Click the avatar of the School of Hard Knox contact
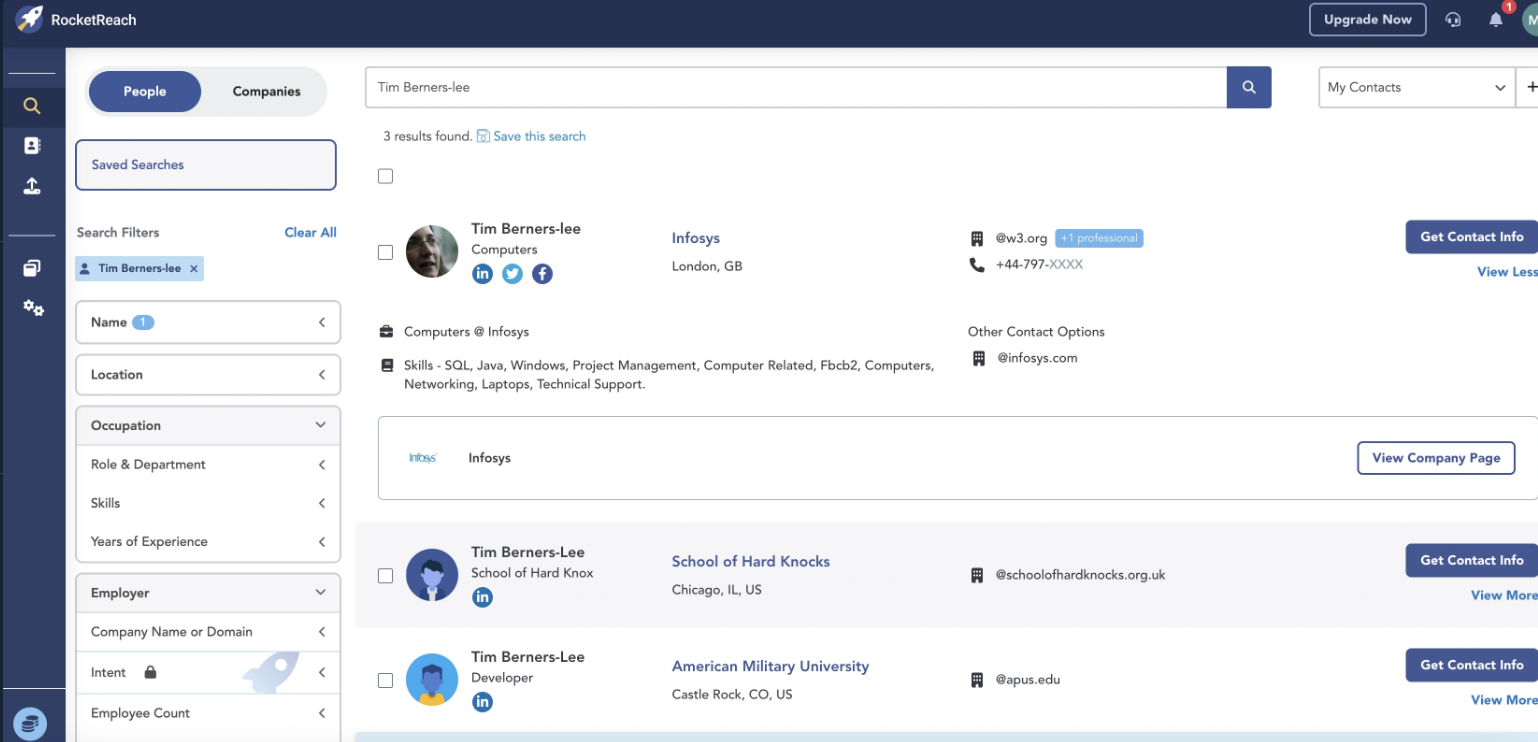The height and width of the screenshot is (742, 1538). pos(432,575)
